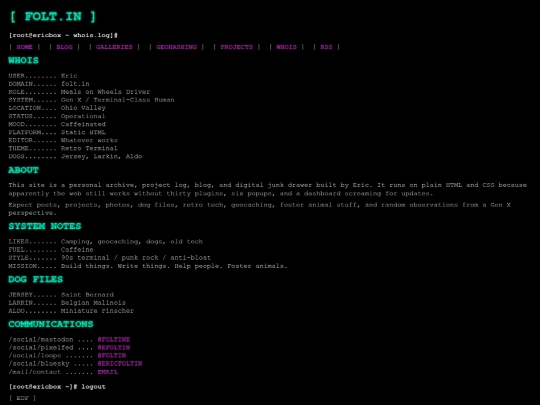Click the ABOUT section heading
540x405 pixels.
(23, 170)
